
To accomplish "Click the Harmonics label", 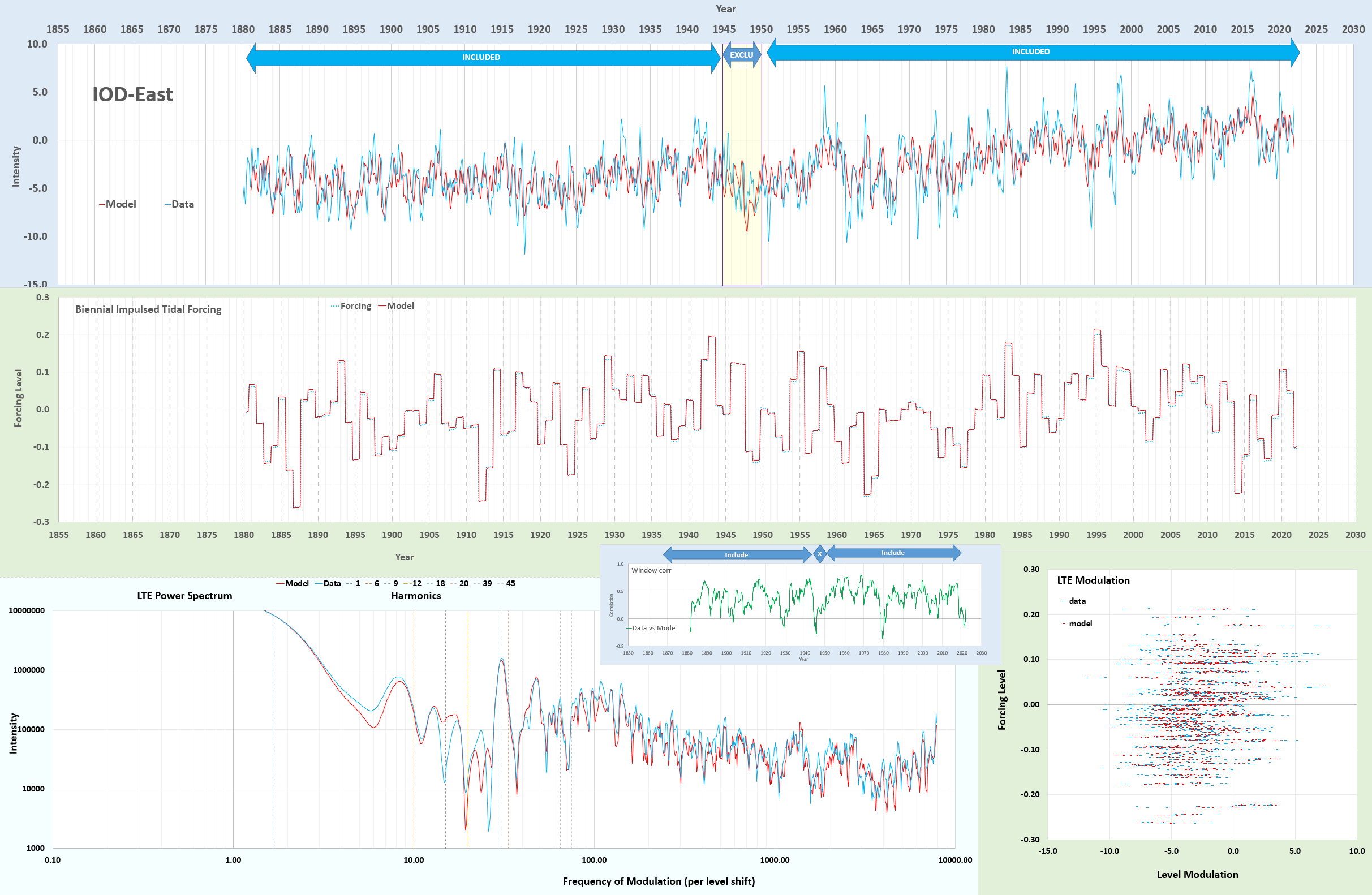I will [416, 596].
